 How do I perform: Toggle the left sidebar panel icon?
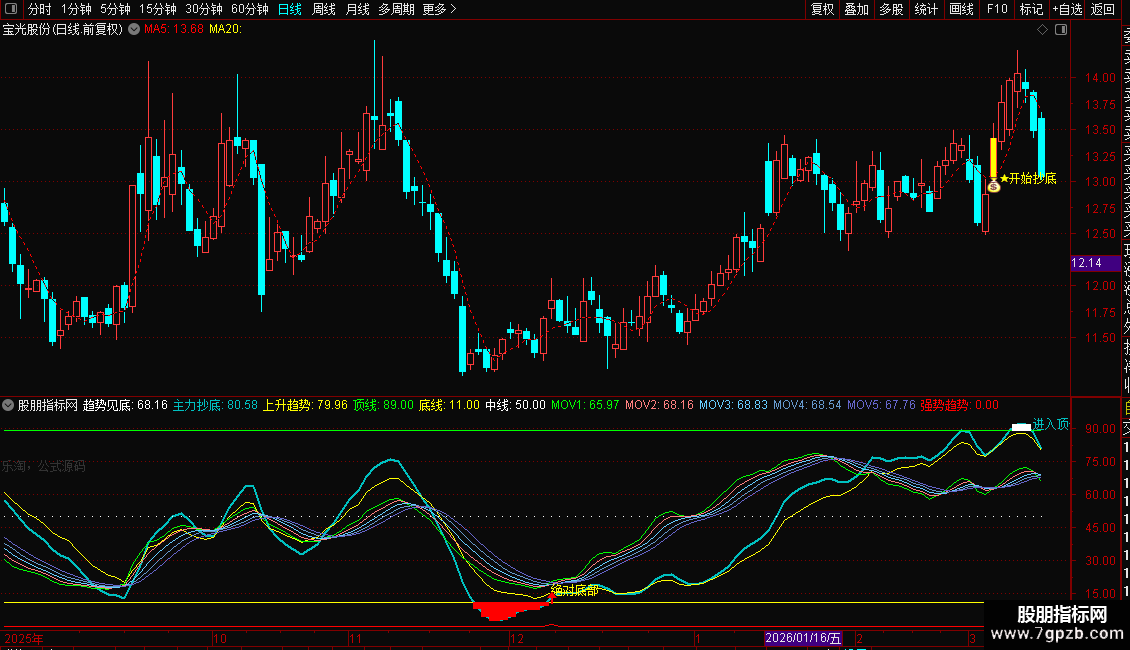click(11, 9)
